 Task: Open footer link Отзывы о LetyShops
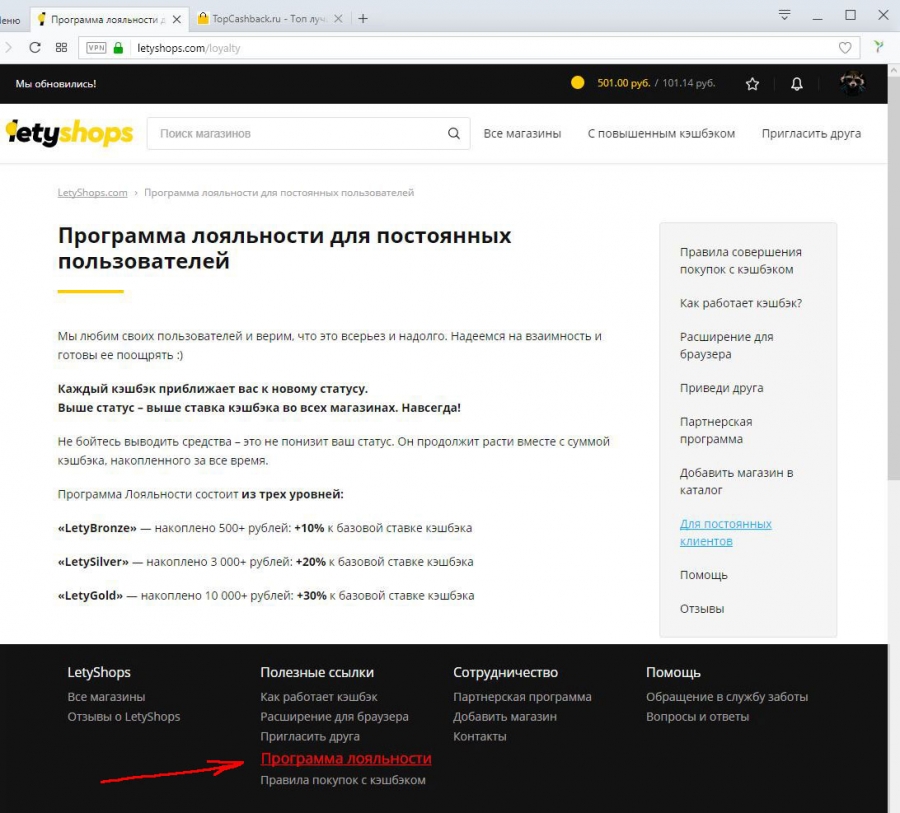(x=123, y=717)
